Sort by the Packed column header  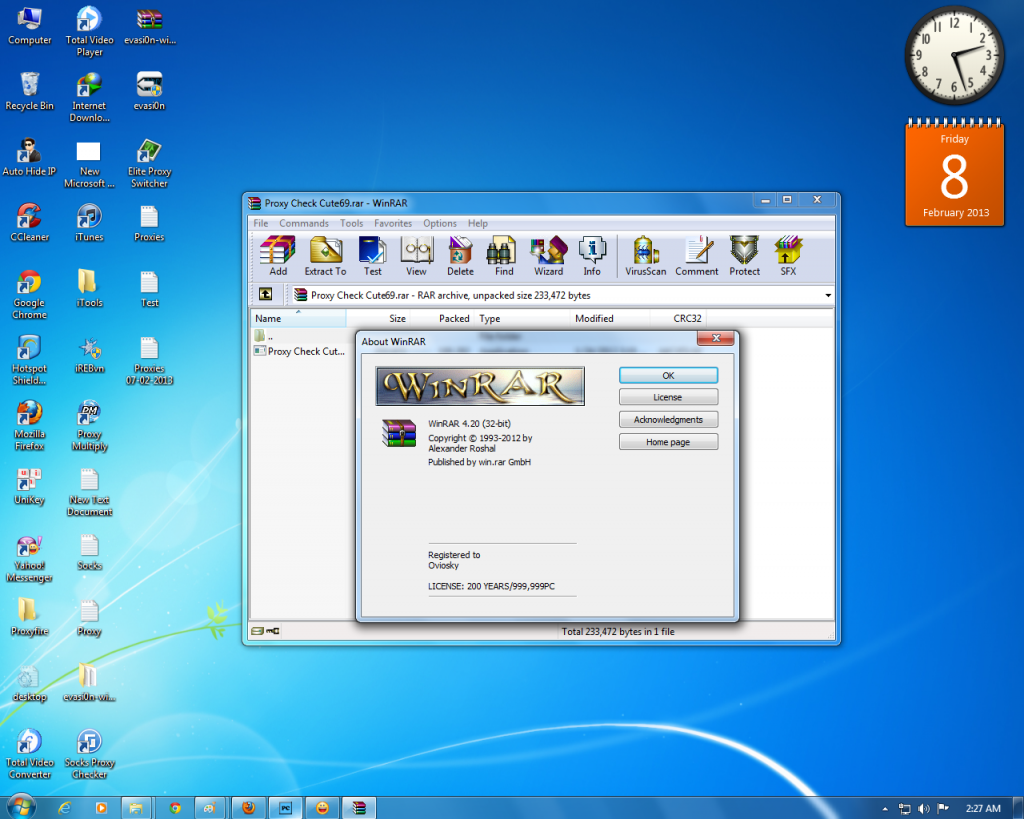[441, 318]
